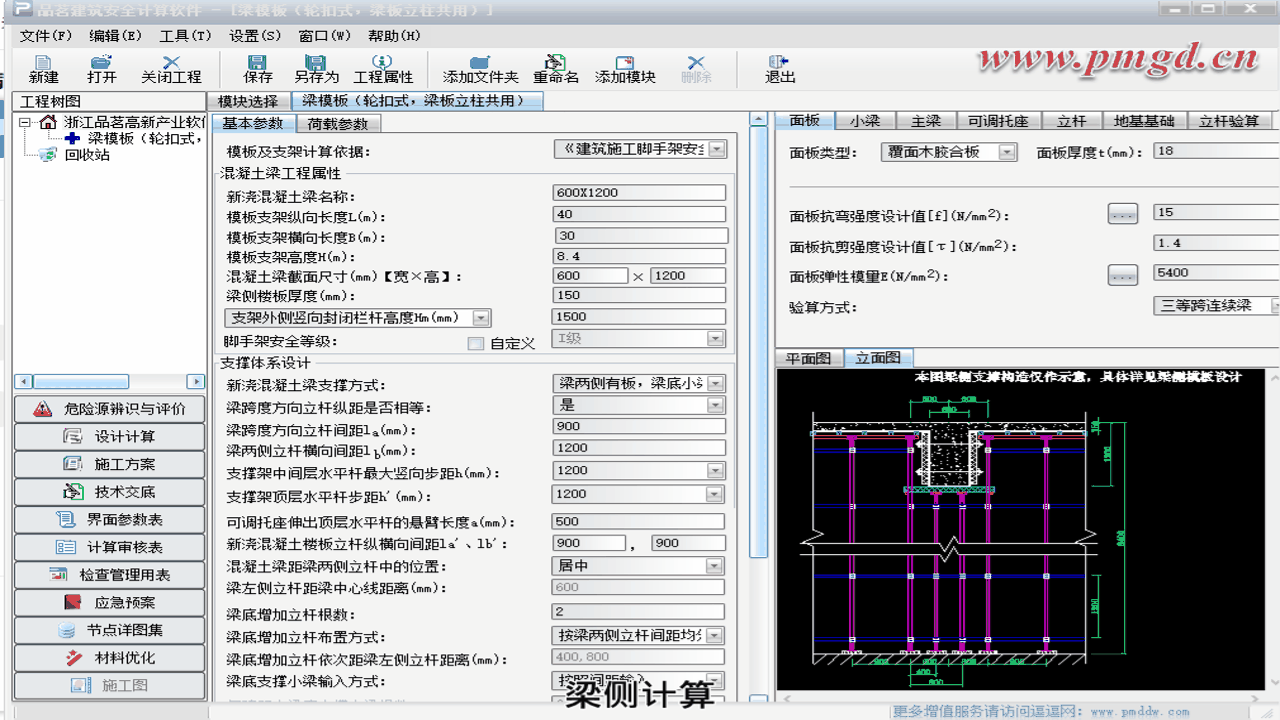This screenshot has height=720, width=1280.
Task: Toggle the 自定义 checkbox
Action: click(476, 343)
